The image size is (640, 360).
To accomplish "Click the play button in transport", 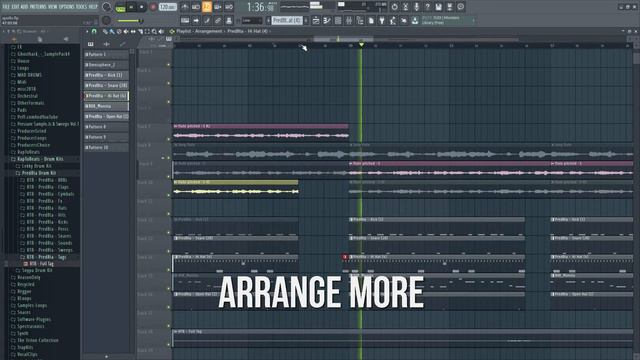I will [x=131, y=7].
